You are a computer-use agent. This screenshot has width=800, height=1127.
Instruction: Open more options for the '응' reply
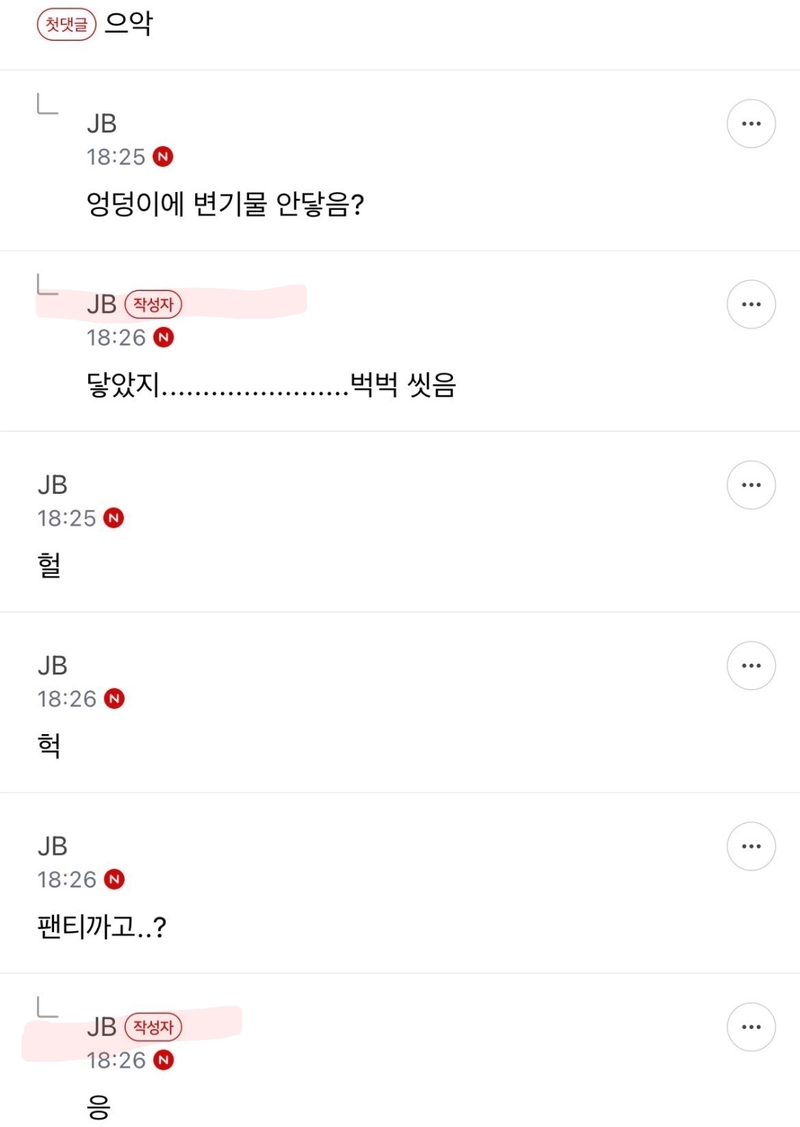pos(751,1027)
